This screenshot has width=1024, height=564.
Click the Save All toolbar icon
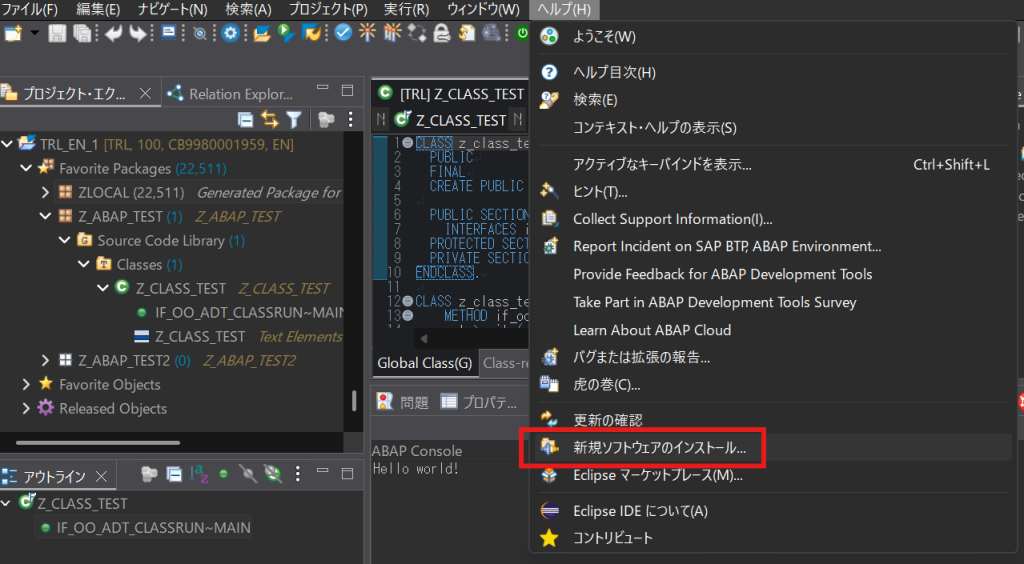pyautogui.click(x=82, y=33)
